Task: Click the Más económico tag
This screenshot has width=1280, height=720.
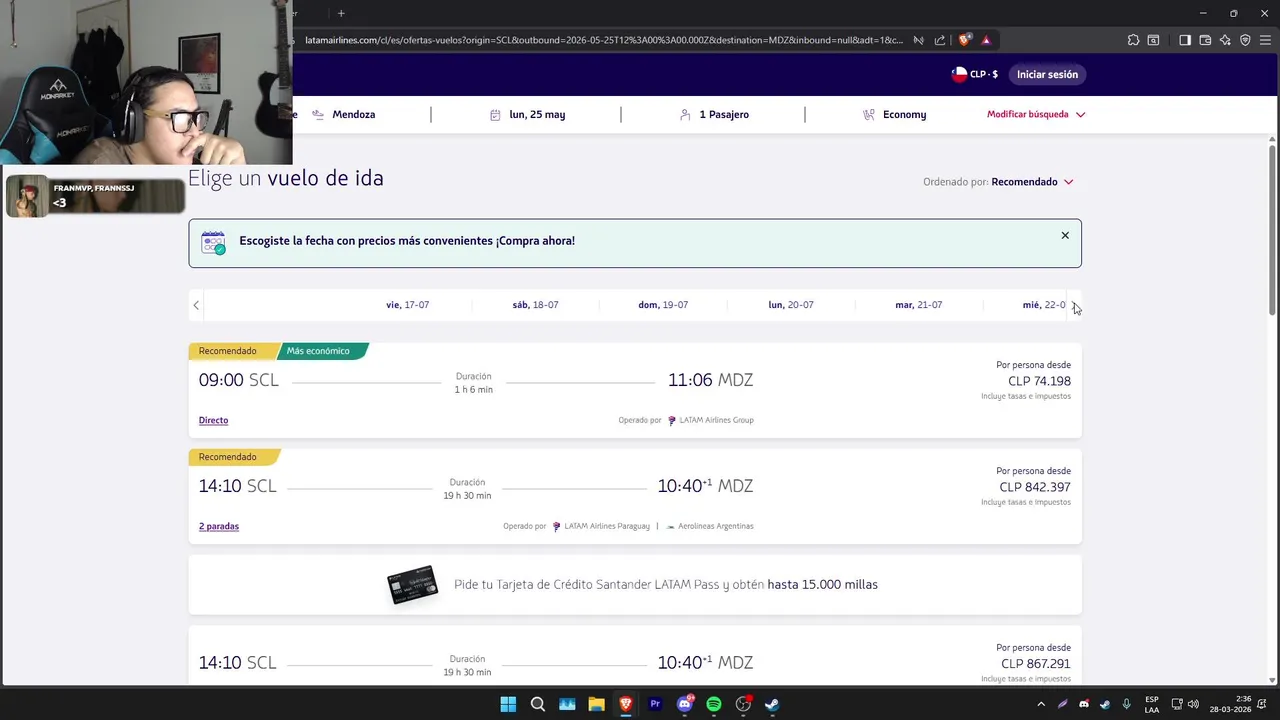Action: (x=320, y=351)
